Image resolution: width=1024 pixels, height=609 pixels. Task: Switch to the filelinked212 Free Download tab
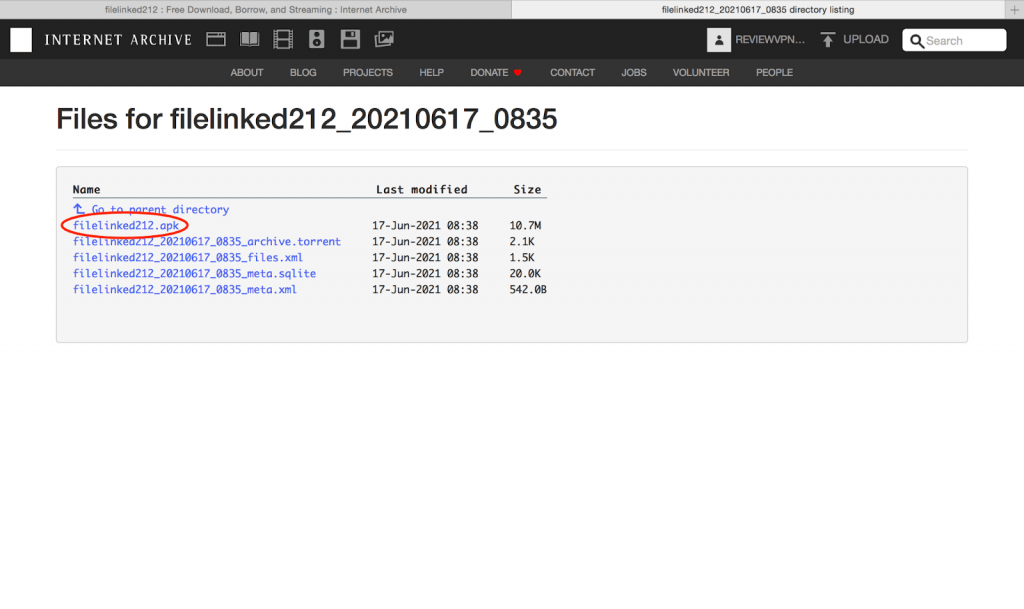[x=255, y=9]
